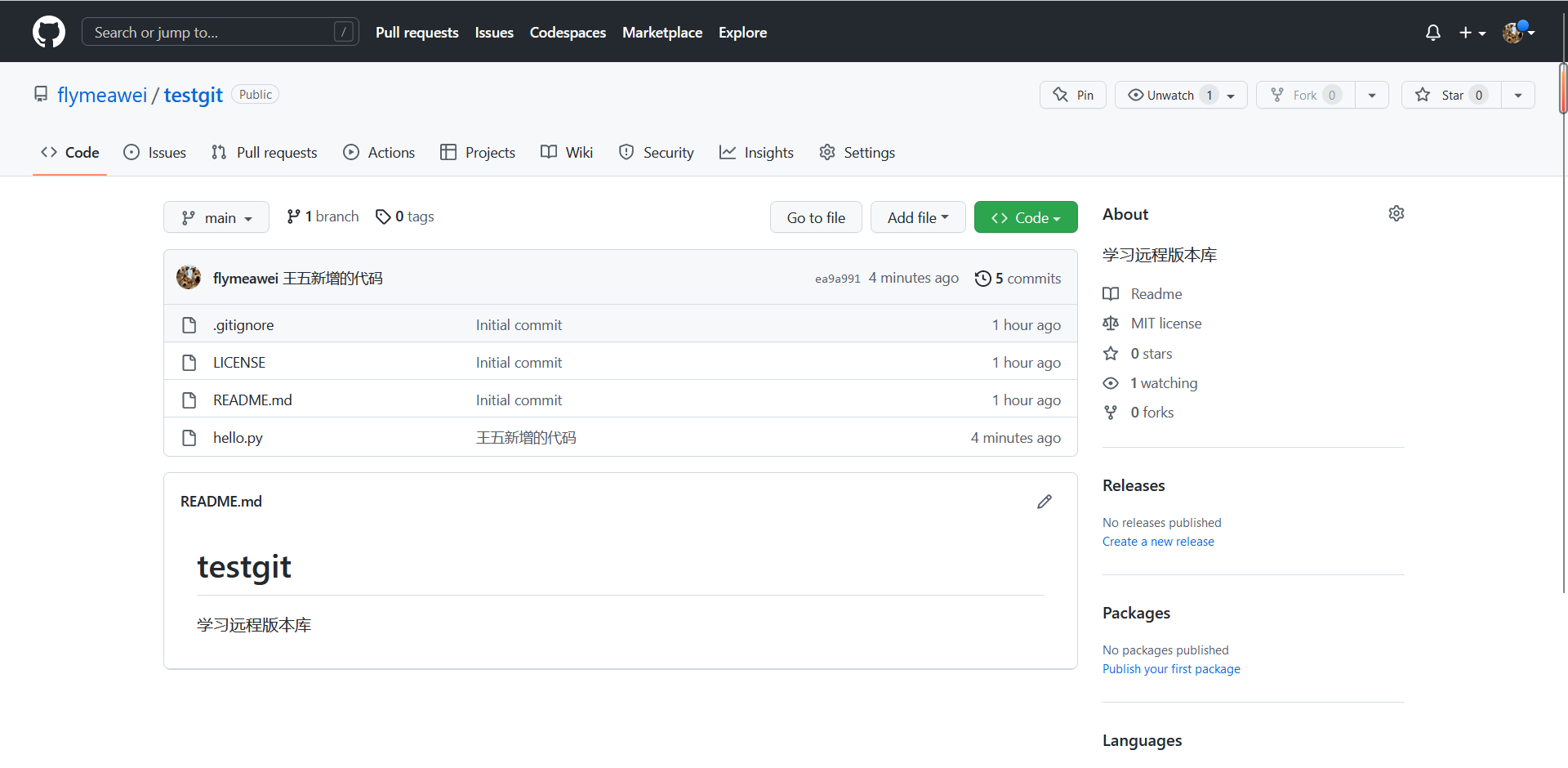This screenshot has height=768, width=1568.
Task: Switch to the repository Settings tab
Action: (x=857, y=152)
